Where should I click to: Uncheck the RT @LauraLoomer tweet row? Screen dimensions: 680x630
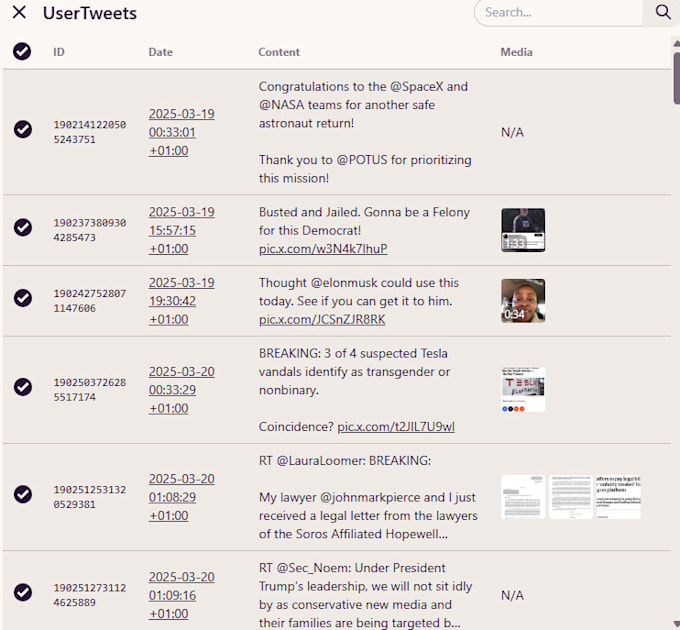pyautogui.click(x=23, y=494)
